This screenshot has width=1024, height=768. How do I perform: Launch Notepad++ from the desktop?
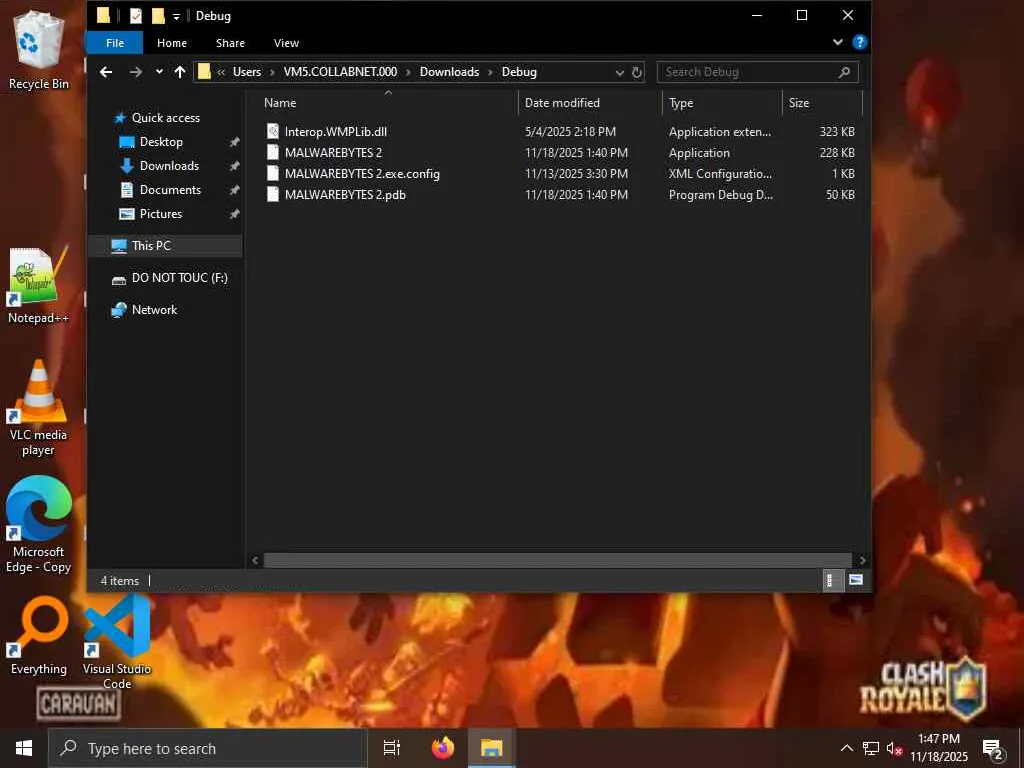[38, 285]
